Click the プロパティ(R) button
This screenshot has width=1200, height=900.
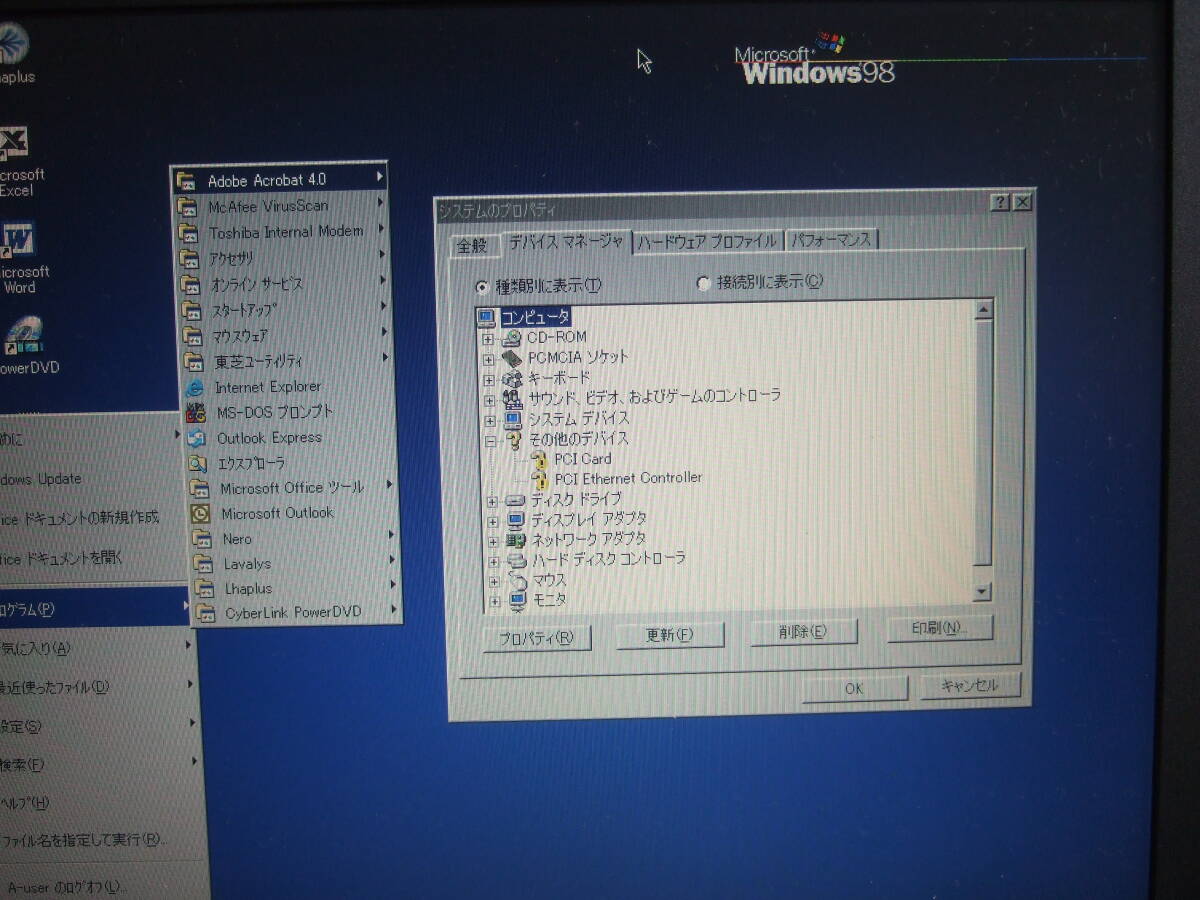(536, 638)
